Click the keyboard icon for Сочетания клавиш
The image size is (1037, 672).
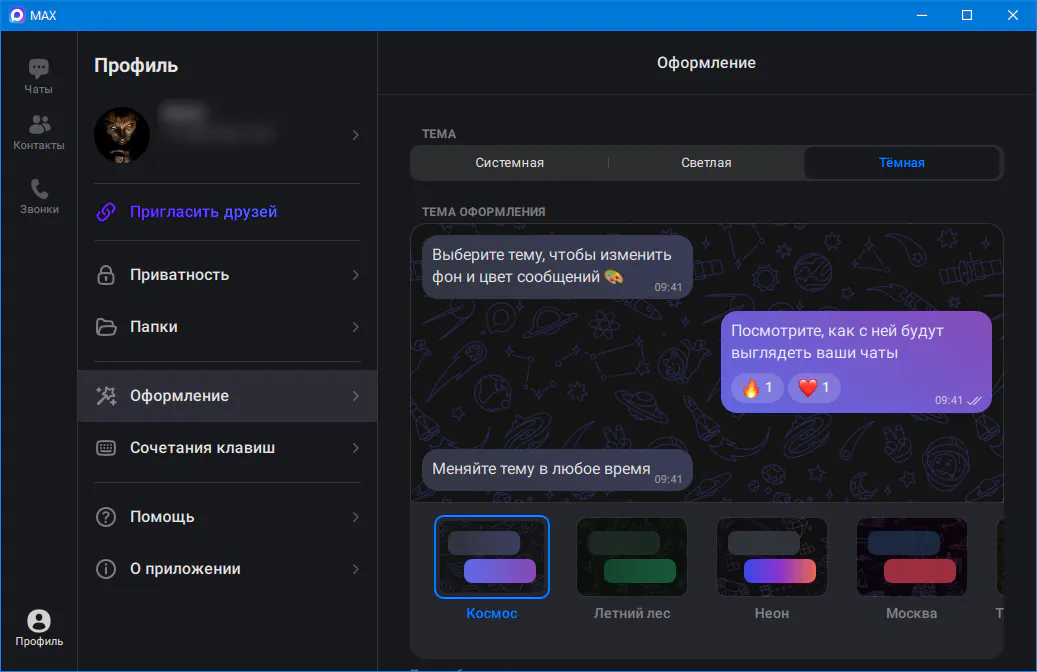tap(106, 448)
